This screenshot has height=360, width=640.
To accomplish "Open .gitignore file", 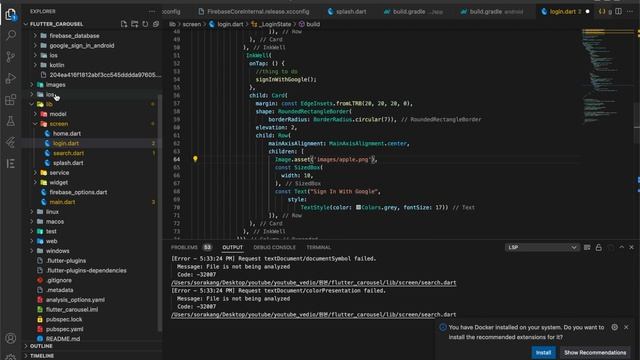I will coord(59,280).
